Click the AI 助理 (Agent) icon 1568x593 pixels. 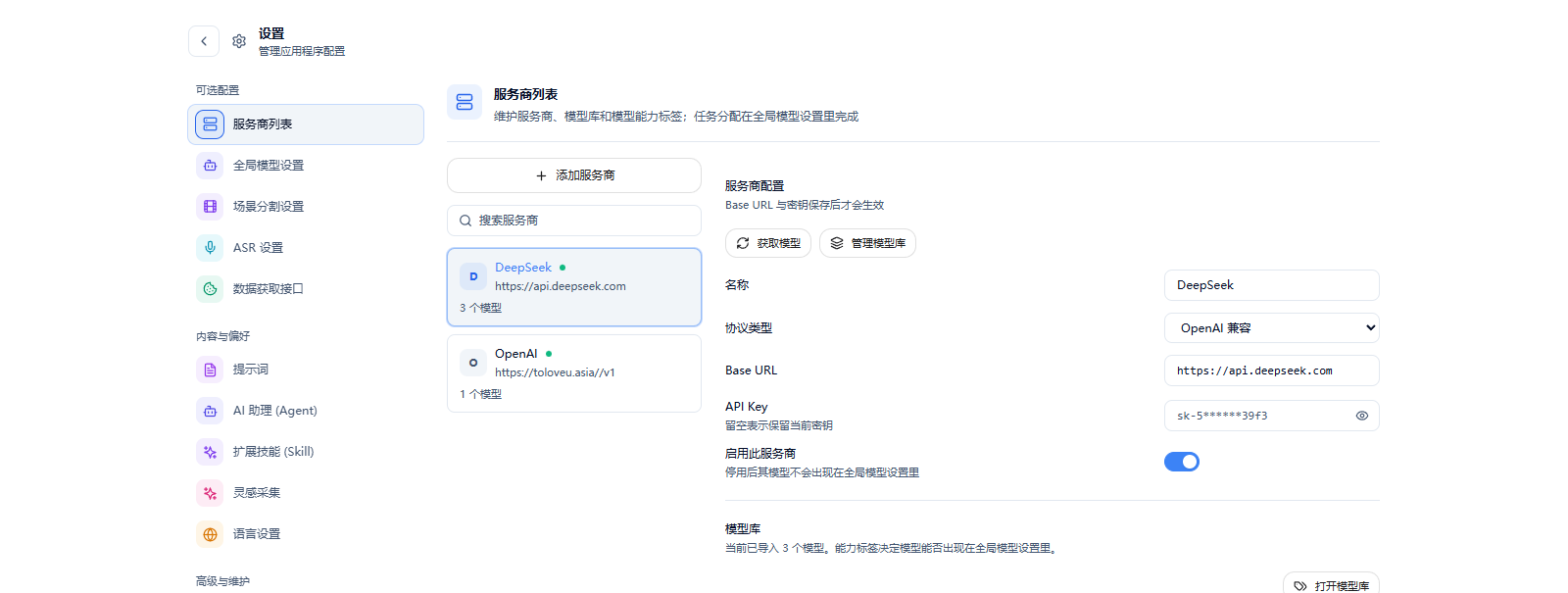pyautogui.click(x=210, y=411)
